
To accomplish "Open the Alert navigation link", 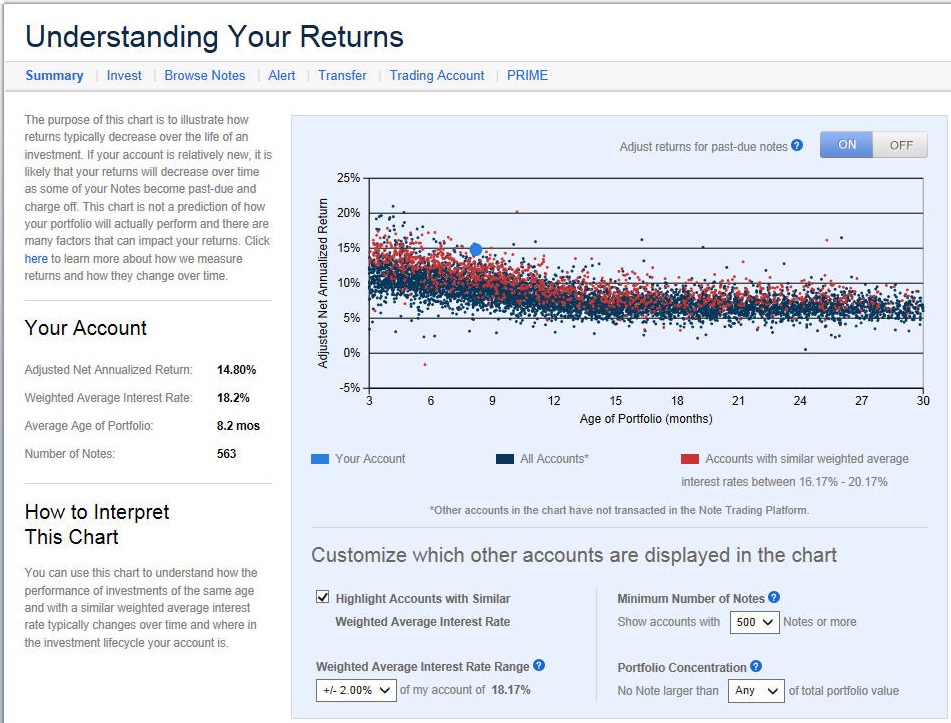I will click(x=281, y=76).
